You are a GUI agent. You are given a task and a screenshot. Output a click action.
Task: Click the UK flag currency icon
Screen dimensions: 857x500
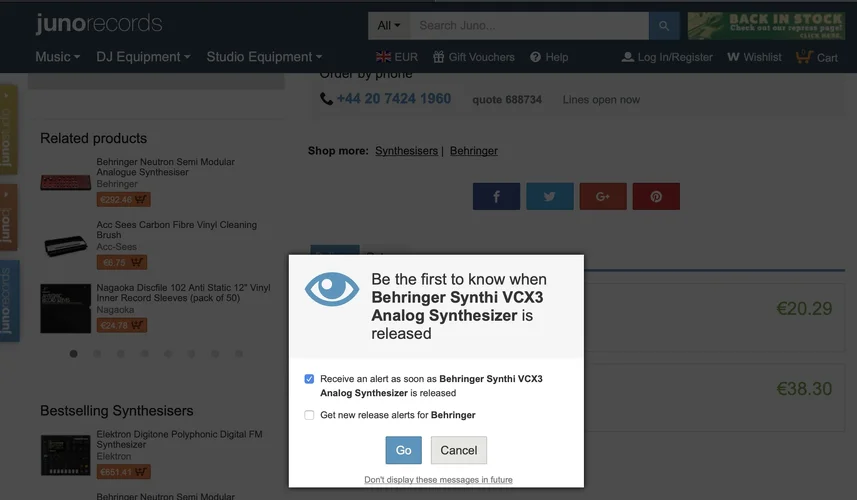click(x=383, y=57)
